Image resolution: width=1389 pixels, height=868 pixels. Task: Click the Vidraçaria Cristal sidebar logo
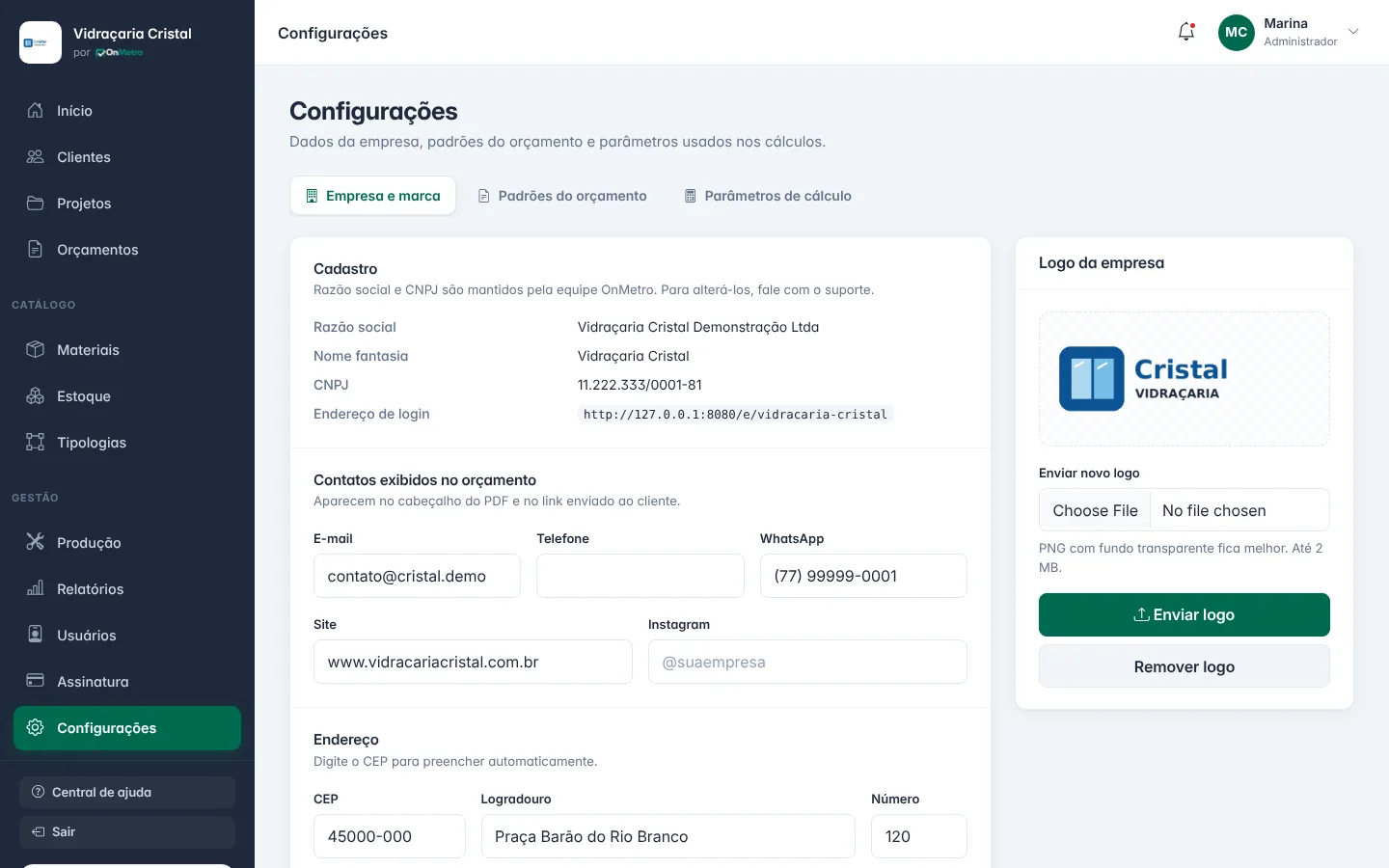pos(41,42)
